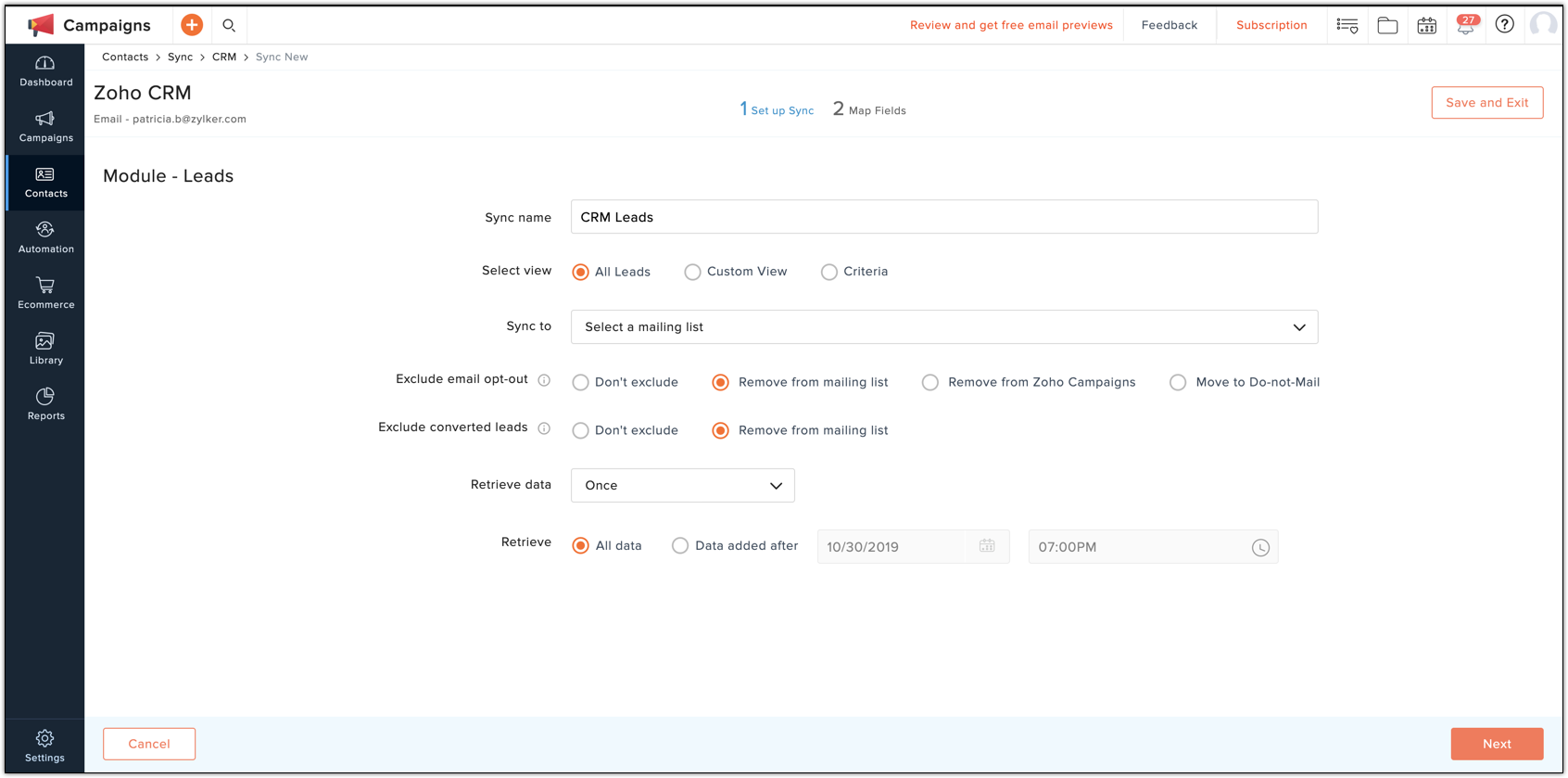The image size is (1568, 778).
Task: Open the calendar icon in top bar
Action: [x=1427, y=25]
